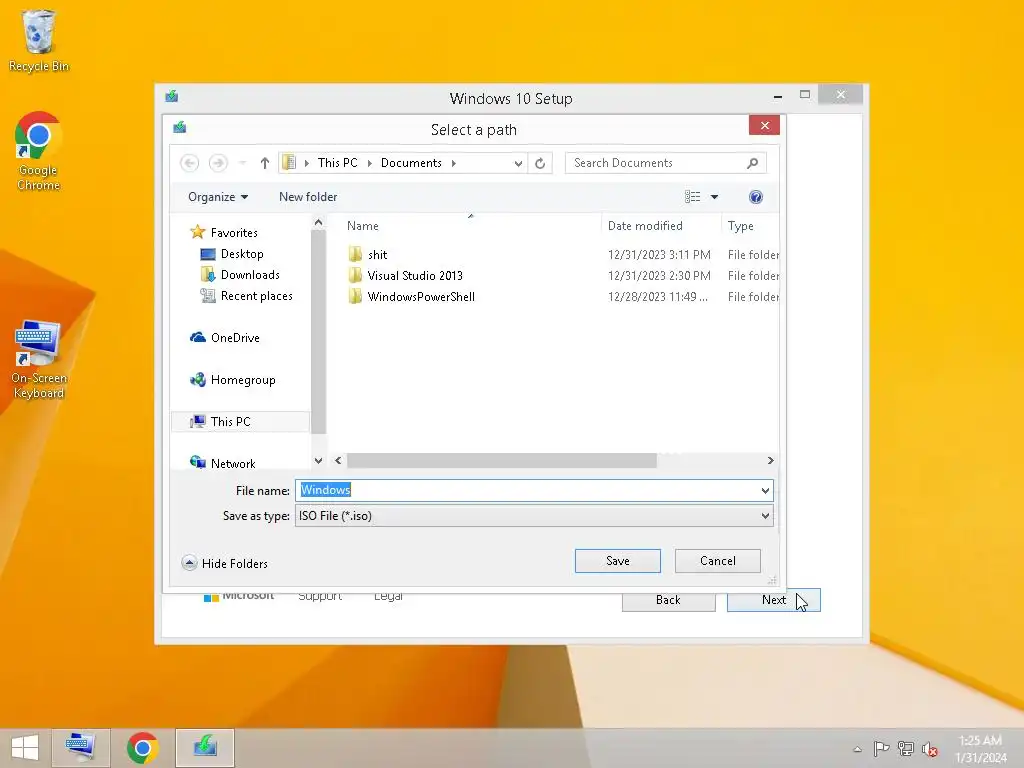
Task: Click Back in Windows 10 Setup
Action: click(668, 600)
